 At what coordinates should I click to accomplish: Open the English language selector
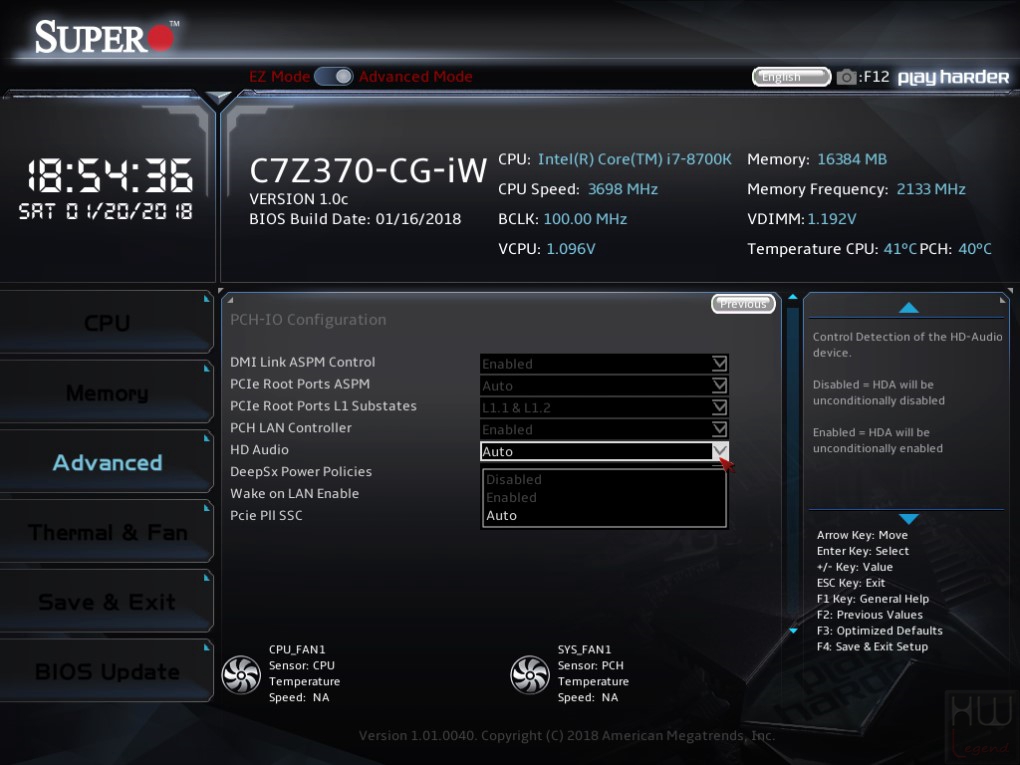click(x=791, y=77)
